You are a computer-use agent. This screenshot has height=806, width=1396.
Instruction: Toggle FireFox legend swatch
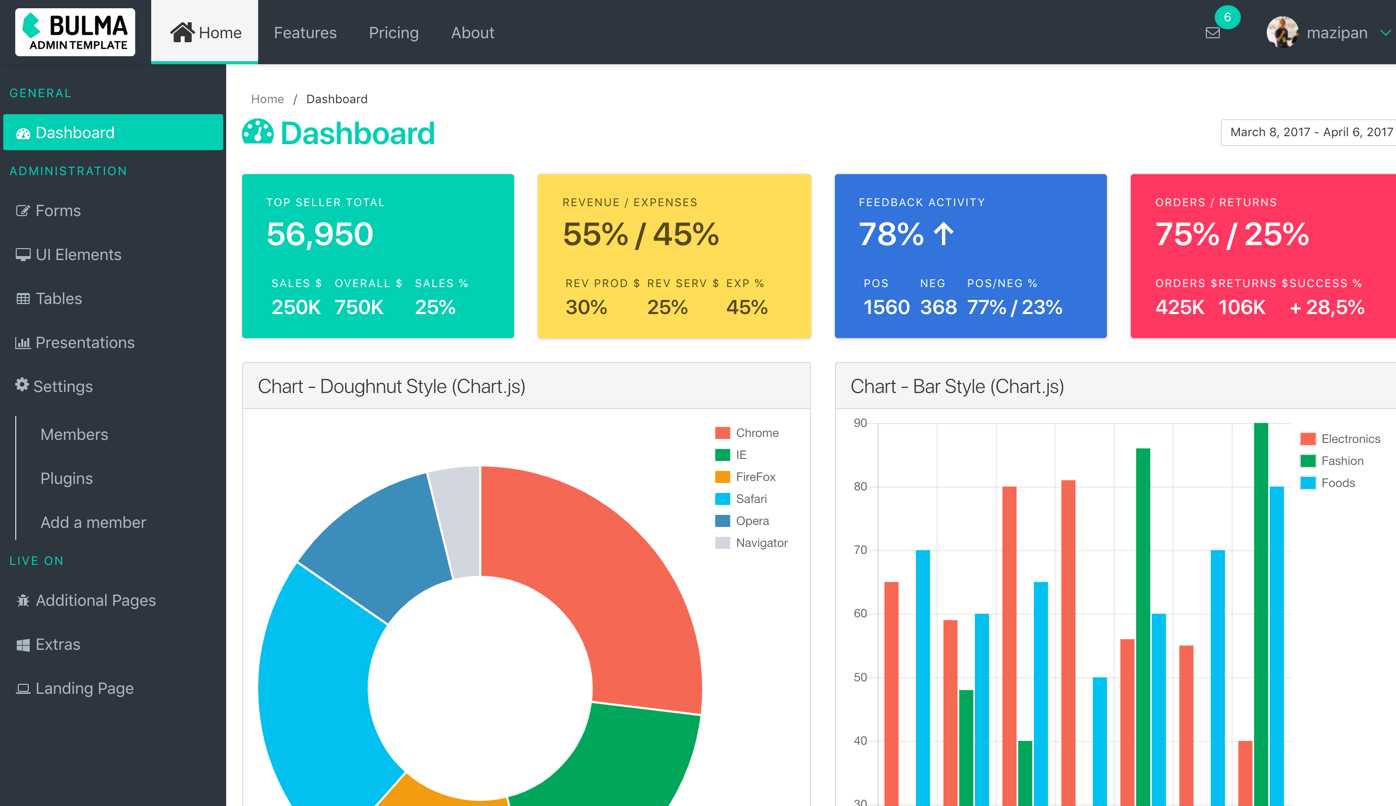point(722,477)
